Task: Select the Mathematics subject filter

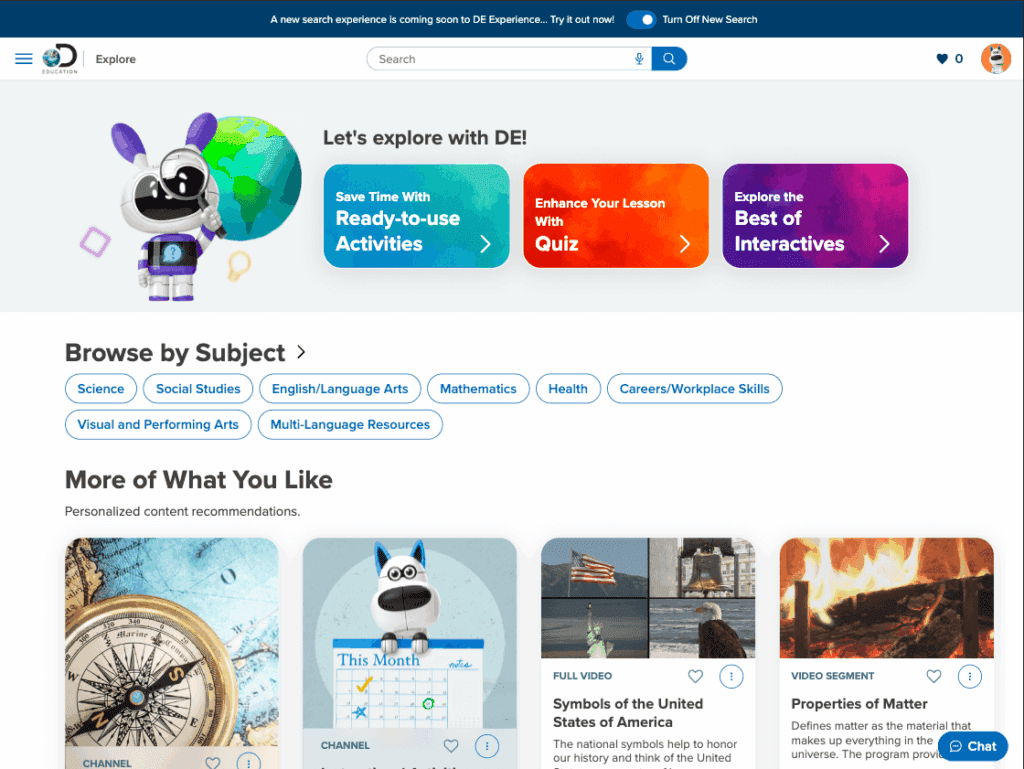Action: point(478,389)
